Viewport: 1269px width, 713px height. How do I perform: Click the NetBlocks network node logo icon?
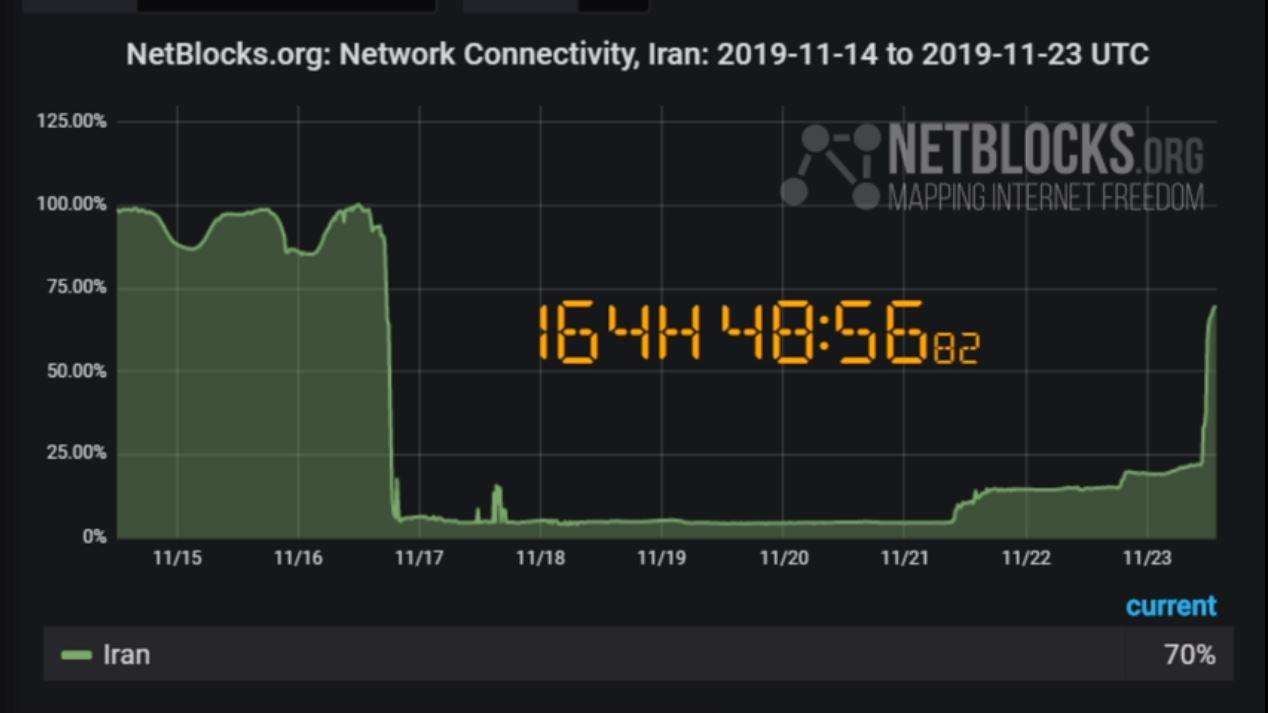click(x=828, y=165)
